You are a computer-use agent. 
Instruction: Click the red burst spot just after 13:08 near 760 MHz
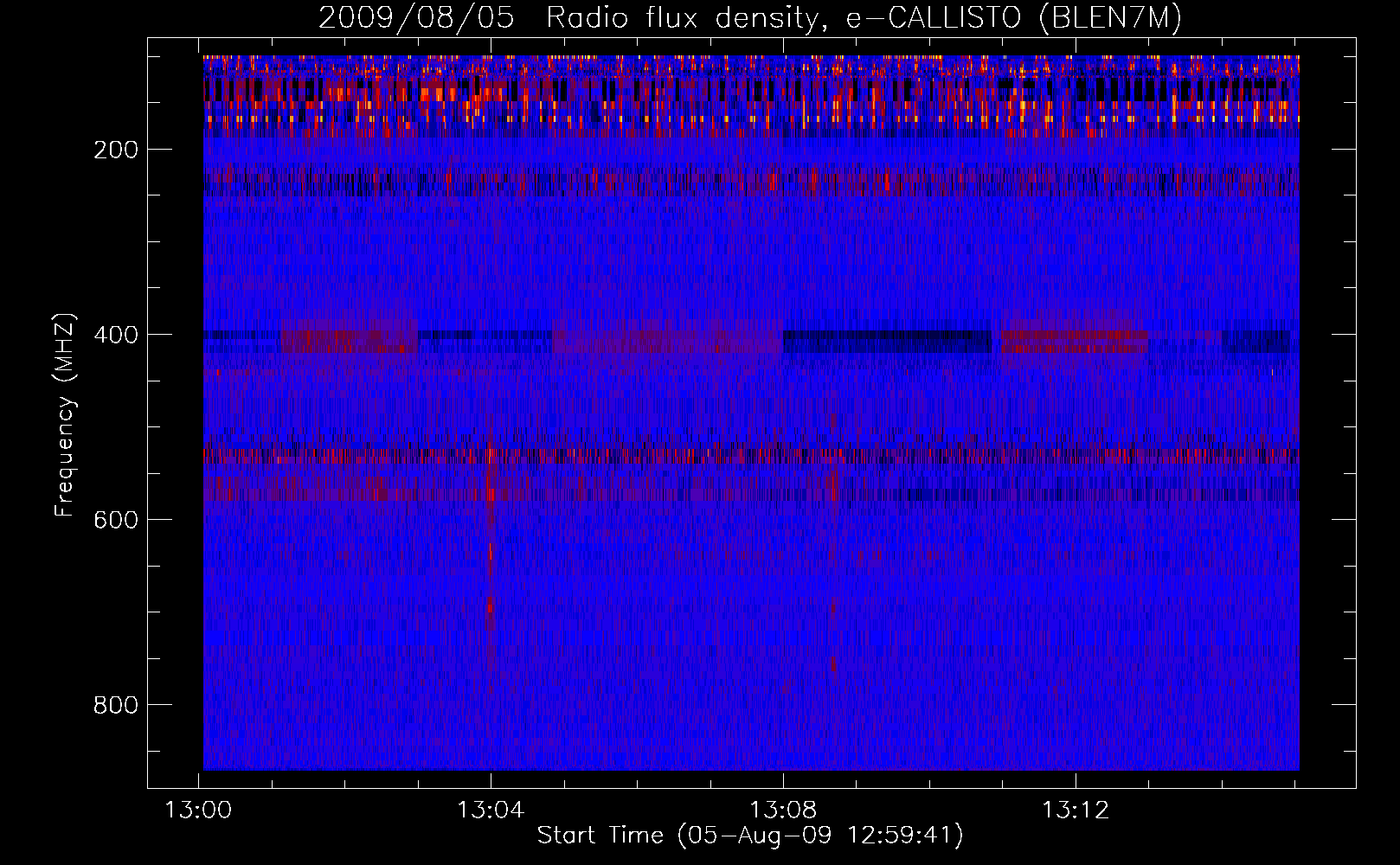coord(834,664)
